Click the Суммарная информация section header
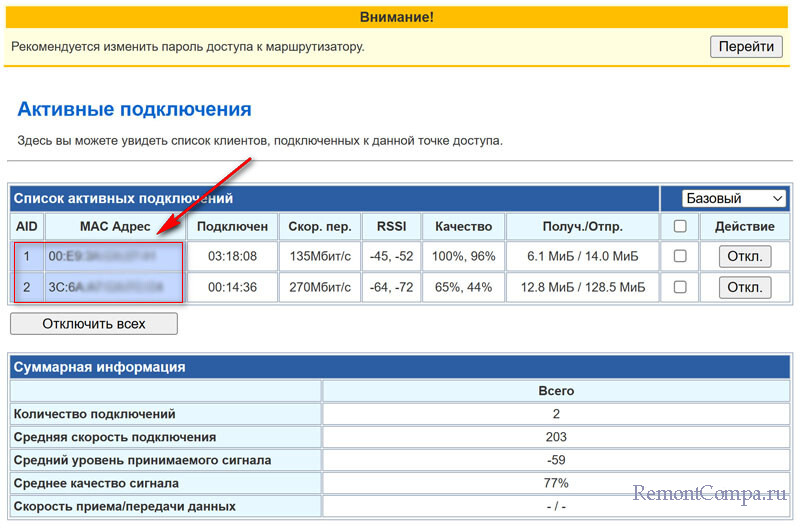This screenshot has width=800, height=529. 99,367
